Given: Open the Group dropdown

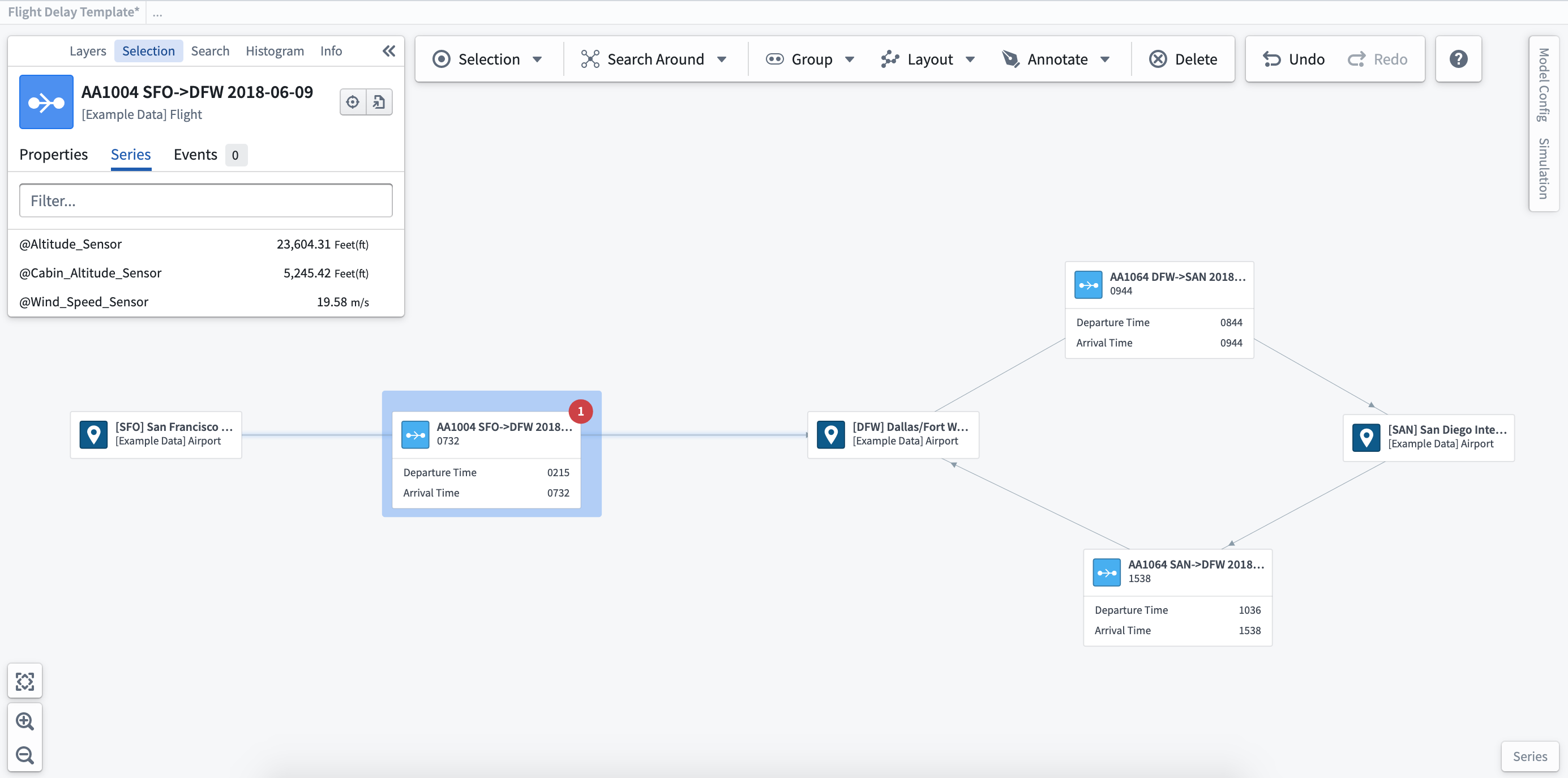Looking at the screenshot, I should [x=810, y=59].
